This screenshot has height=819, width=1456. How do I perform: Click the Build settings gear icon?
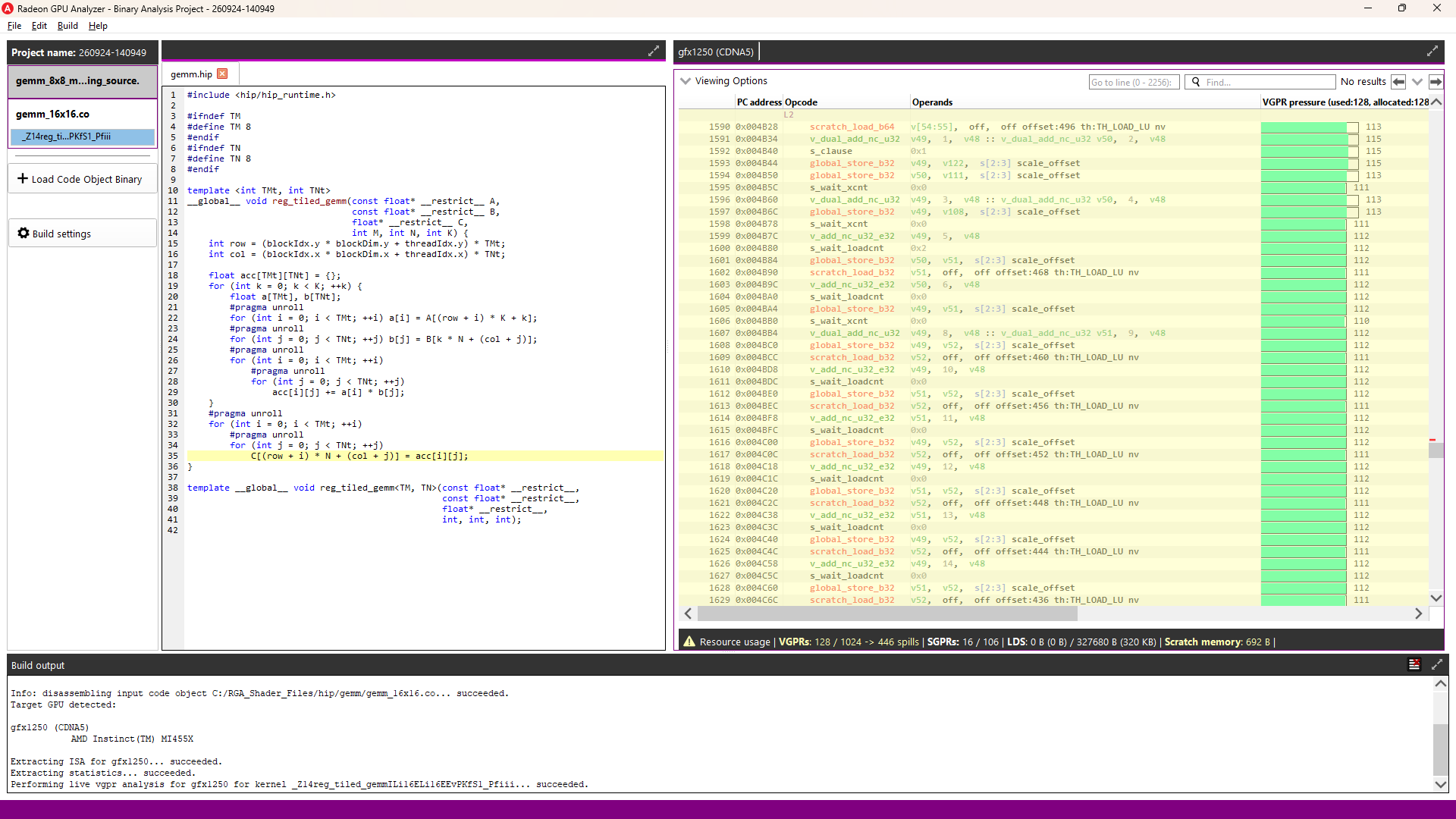(24, 234)
